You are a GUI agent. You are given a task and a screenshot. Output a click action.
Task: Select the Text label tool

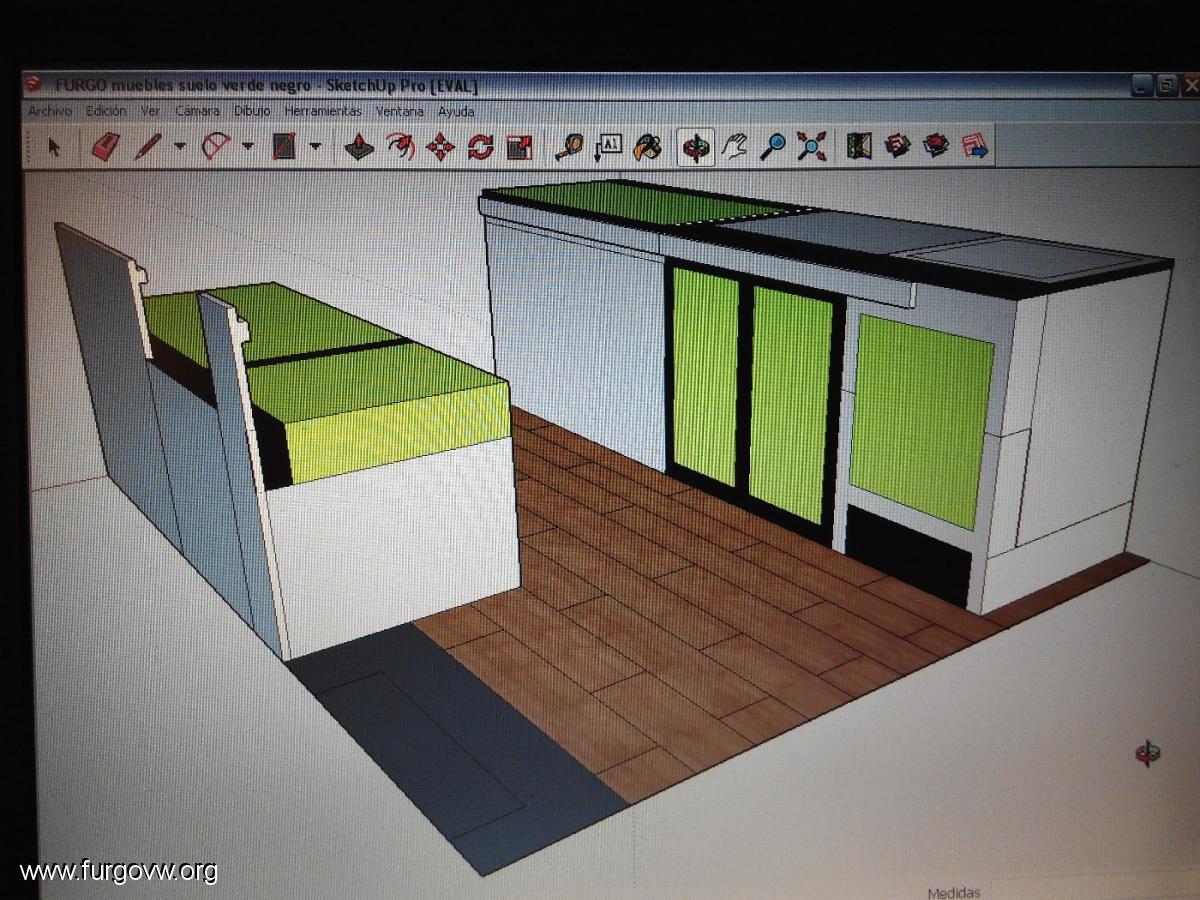[x=608, y=147]
